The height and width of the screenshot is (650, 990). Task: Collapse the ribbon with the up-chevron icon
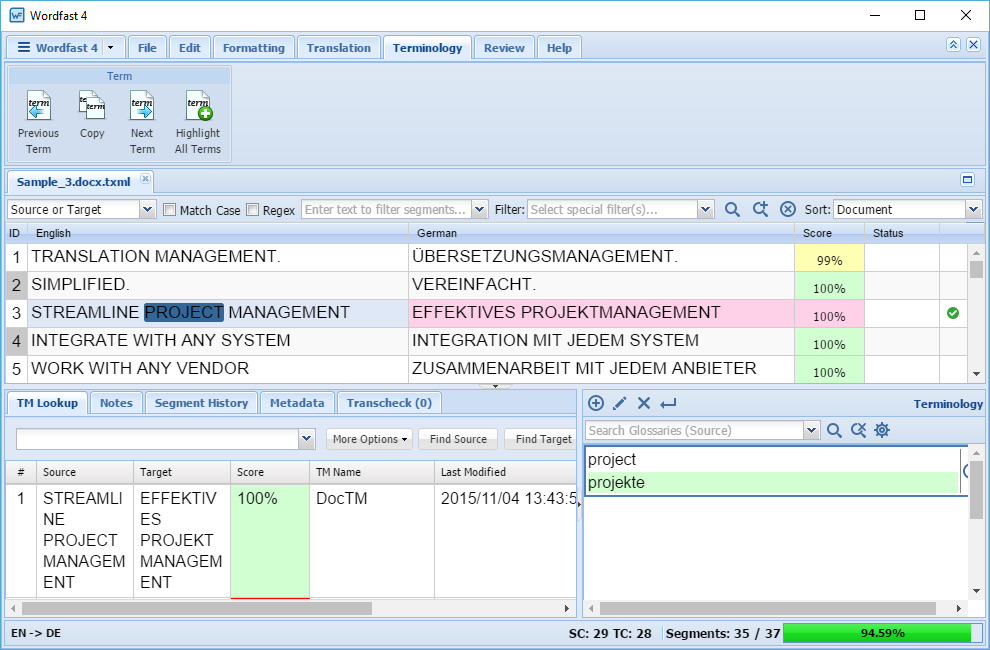pos(953,44)
